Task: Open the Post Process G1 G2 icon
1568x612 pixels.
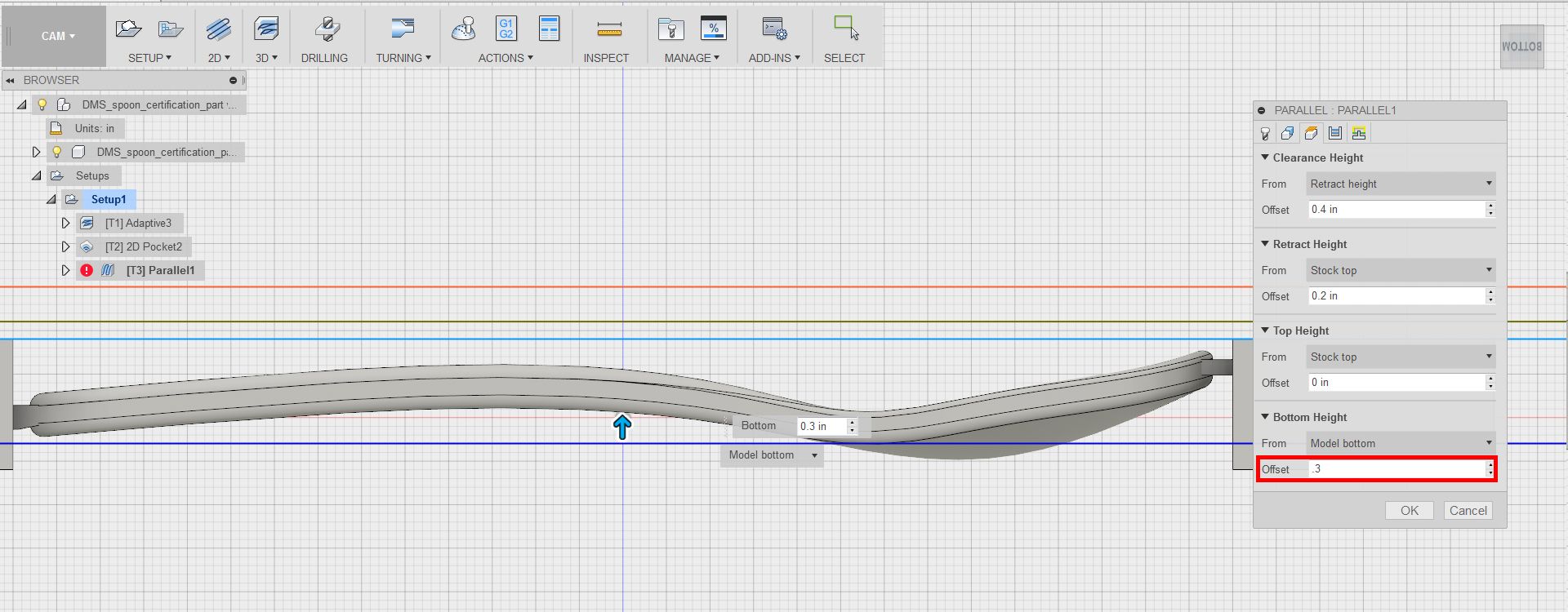Action: pyautogui.click(x=506, y=29)
